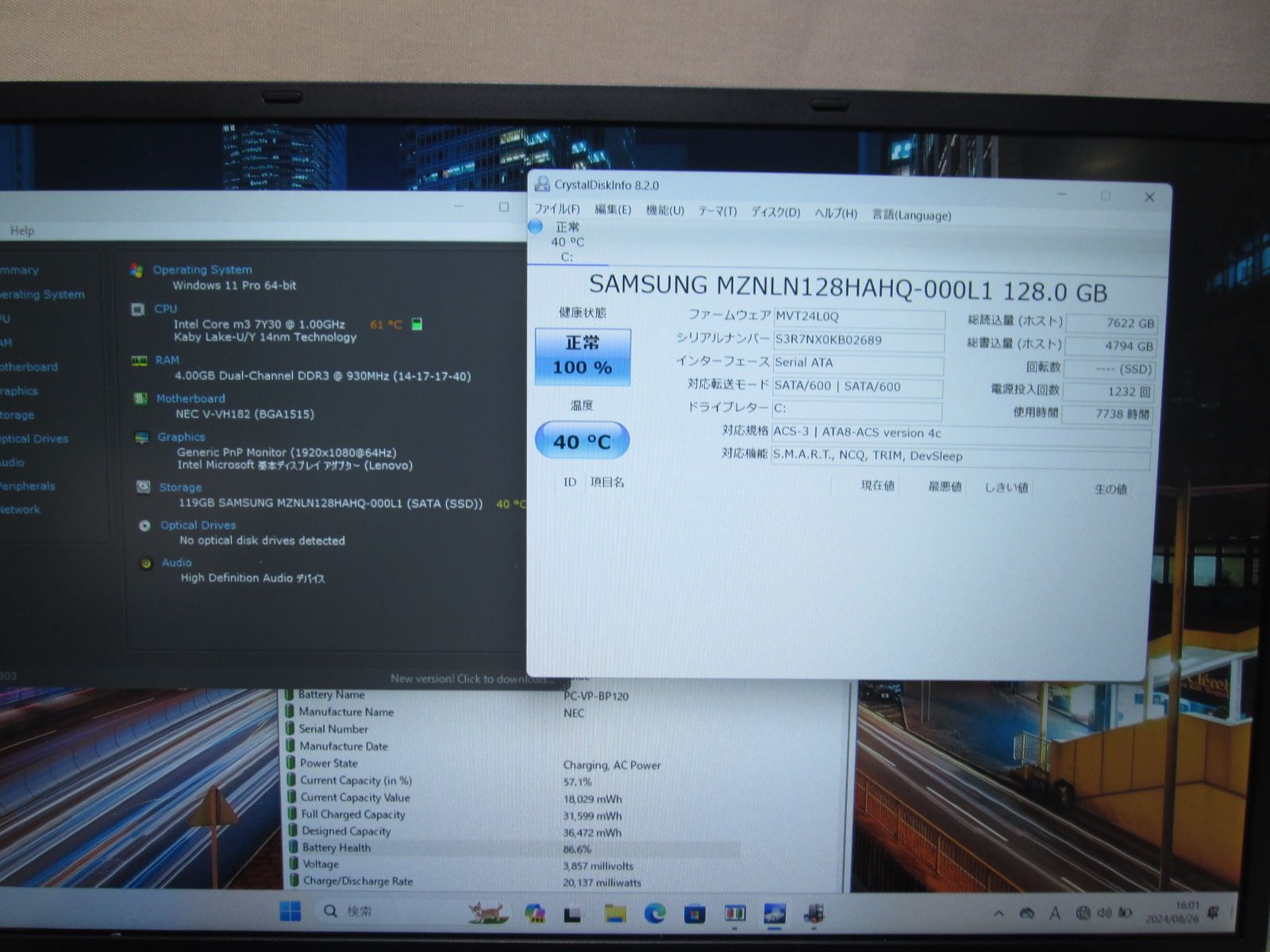Click the S.M.A.R.T., NCQ, TRIM features field
This screenshot has width=1270, height=952.
pos(961,457)
